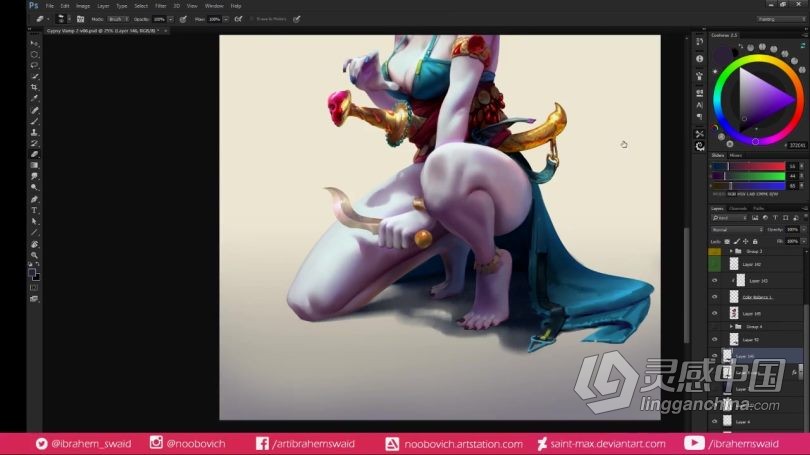Switch to the Mixers tab
The width and height of the screenshot is (810, 455).
pyautogui.click(x=736, y=155)
